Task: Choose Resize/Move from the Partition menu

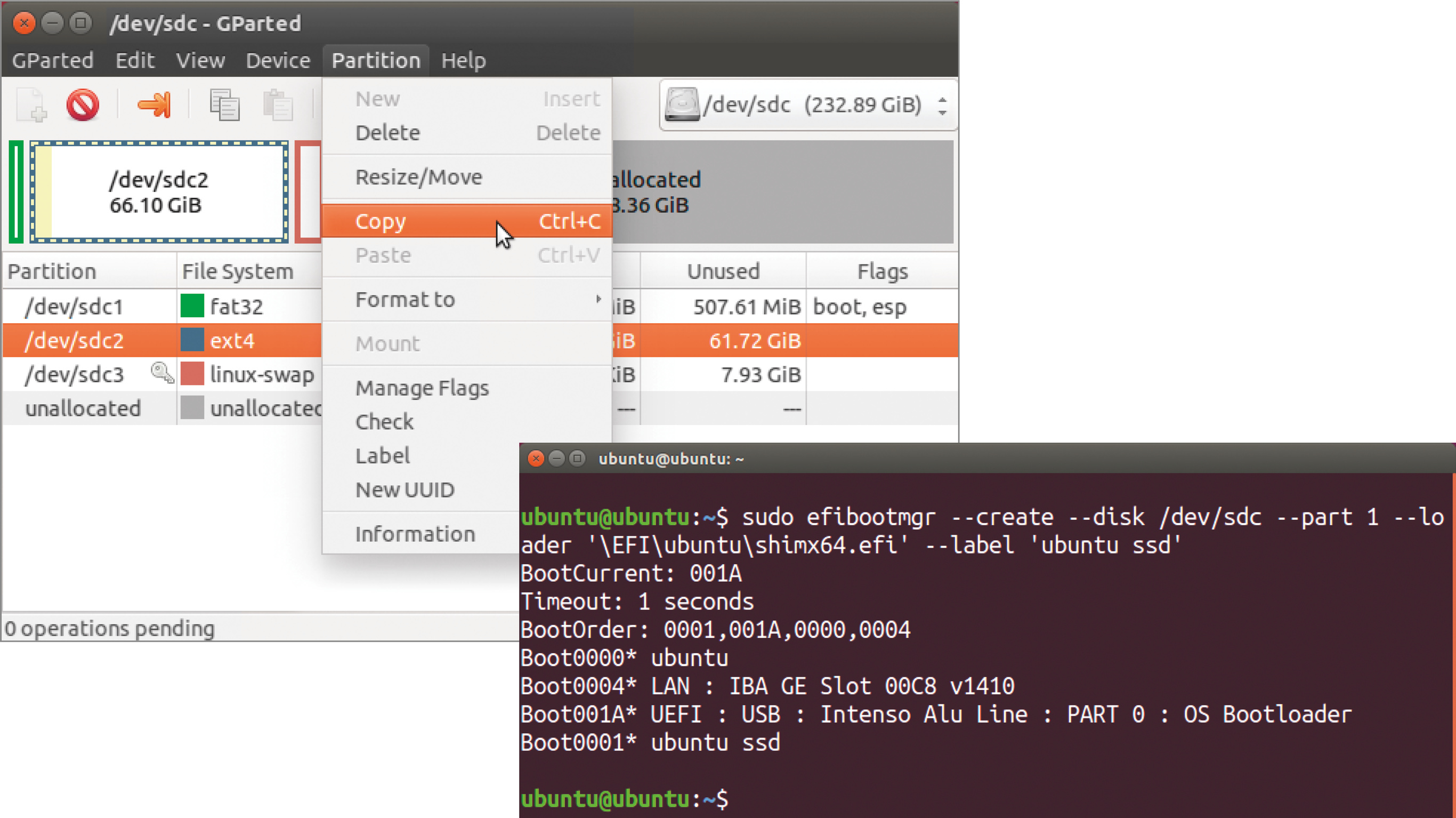Action: click(419, 177)
